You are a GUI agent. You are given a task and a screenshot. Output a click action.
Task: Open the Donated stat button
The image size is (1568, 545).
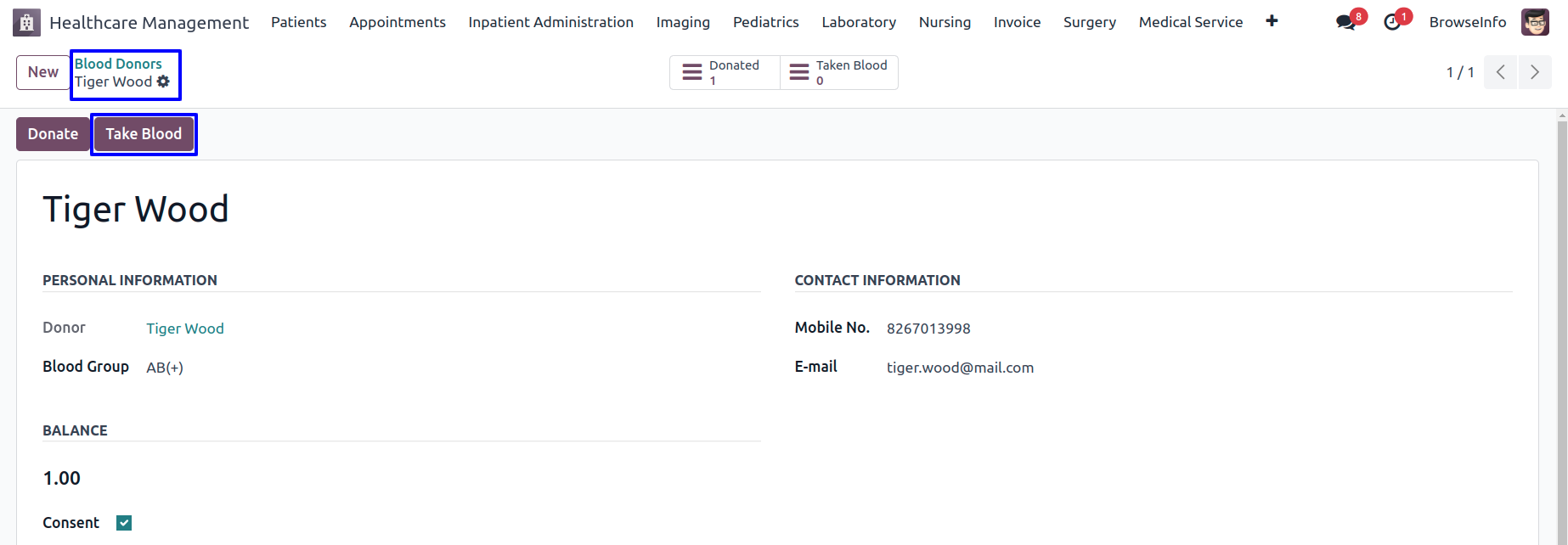(x=725, y=72)
